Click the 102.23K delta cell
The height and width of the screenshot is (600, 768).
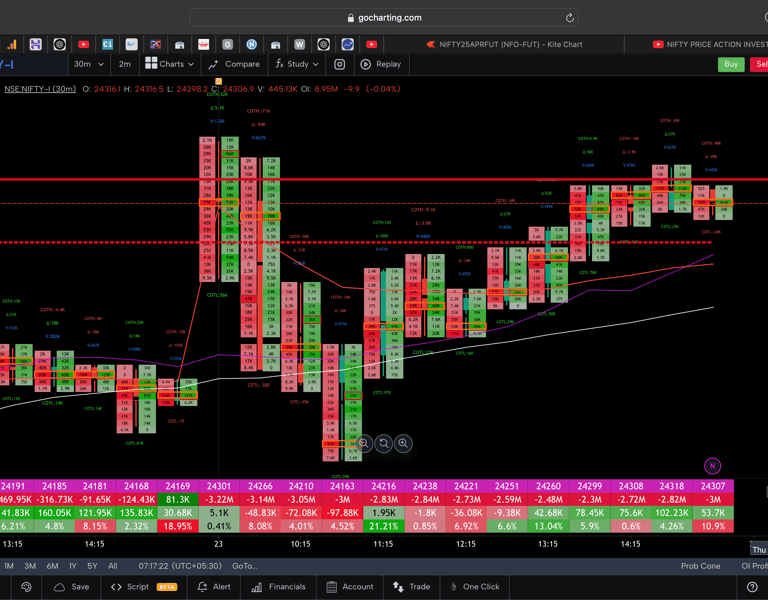pos(672,512)
